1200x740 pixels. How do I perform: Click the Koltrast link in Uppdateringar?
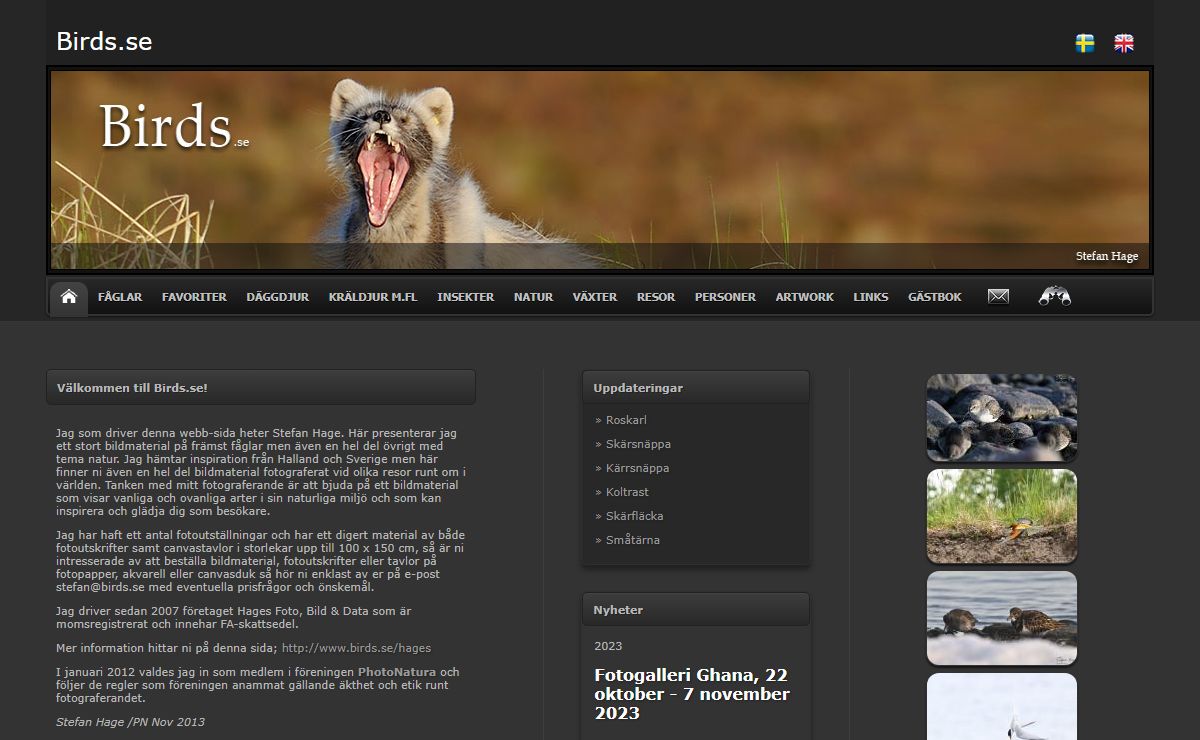[x=627, y=492]
